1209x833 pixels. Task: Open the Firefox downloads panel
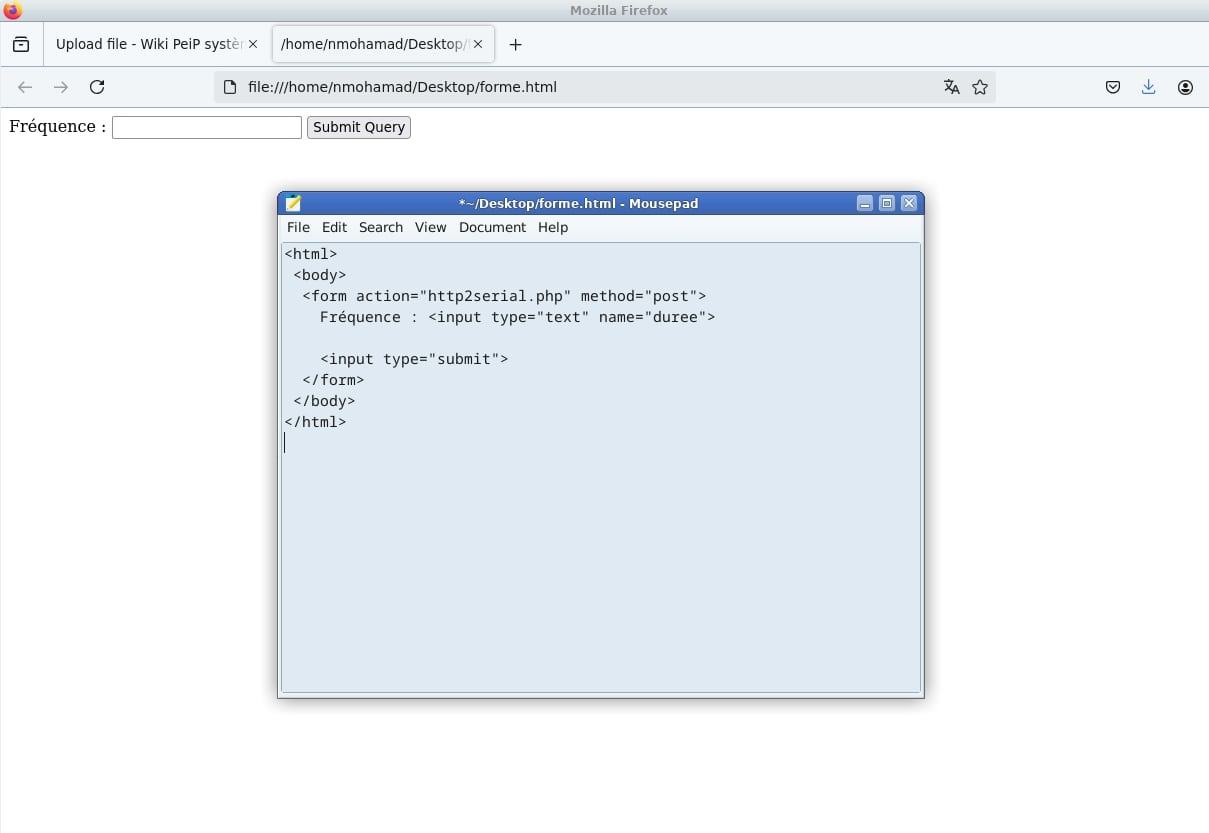tap(1148, 87)
